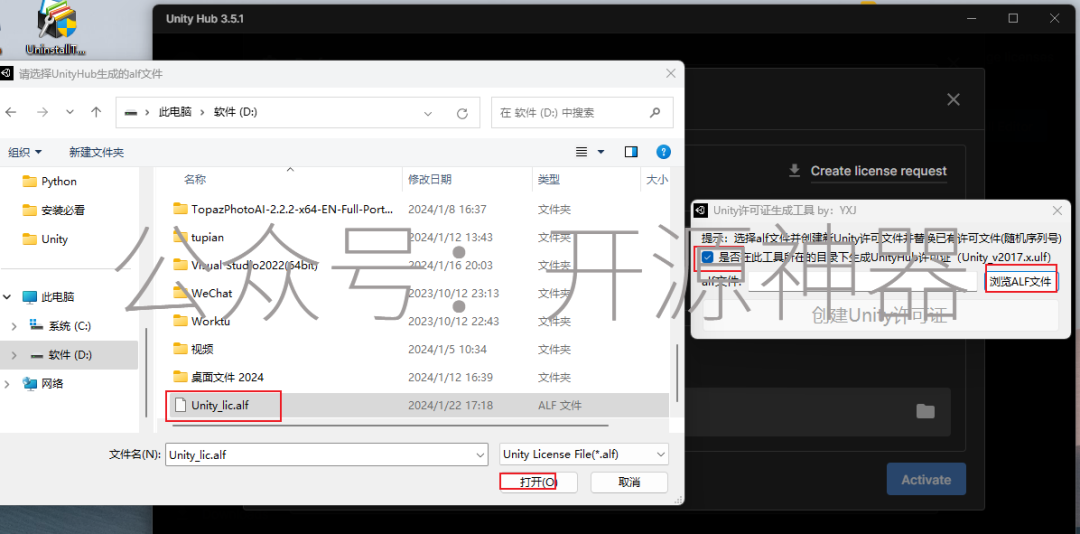Close the Unity Hub license dialog X
The image size is (1080, 534).
click(x=953, y=100)
